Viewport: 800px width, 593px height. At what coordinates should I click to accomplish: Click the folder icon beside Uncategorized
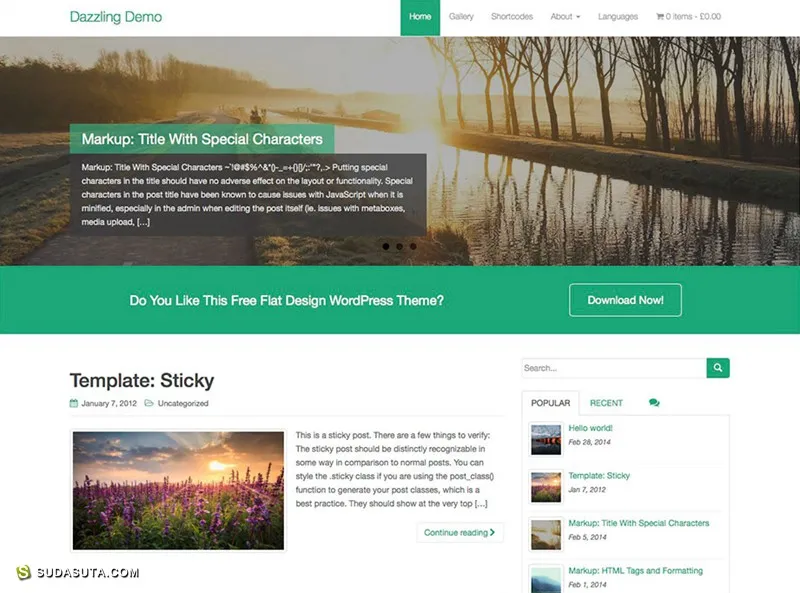point(148,403)
